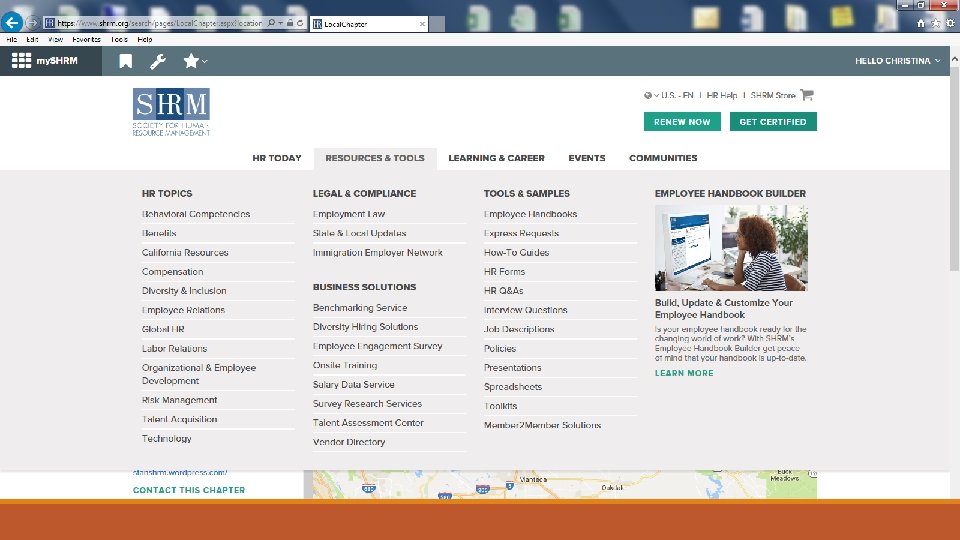Open HR Forms link
This screenshot has width=960, height=540.
(x=504, y=272)
